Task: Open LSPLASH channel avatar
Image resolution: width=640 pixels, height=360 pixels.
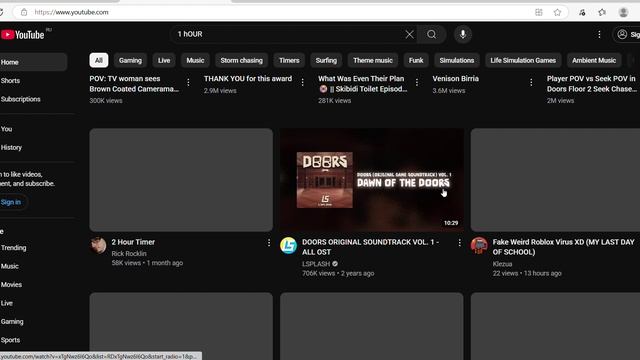Action: [x=289, y=245]
